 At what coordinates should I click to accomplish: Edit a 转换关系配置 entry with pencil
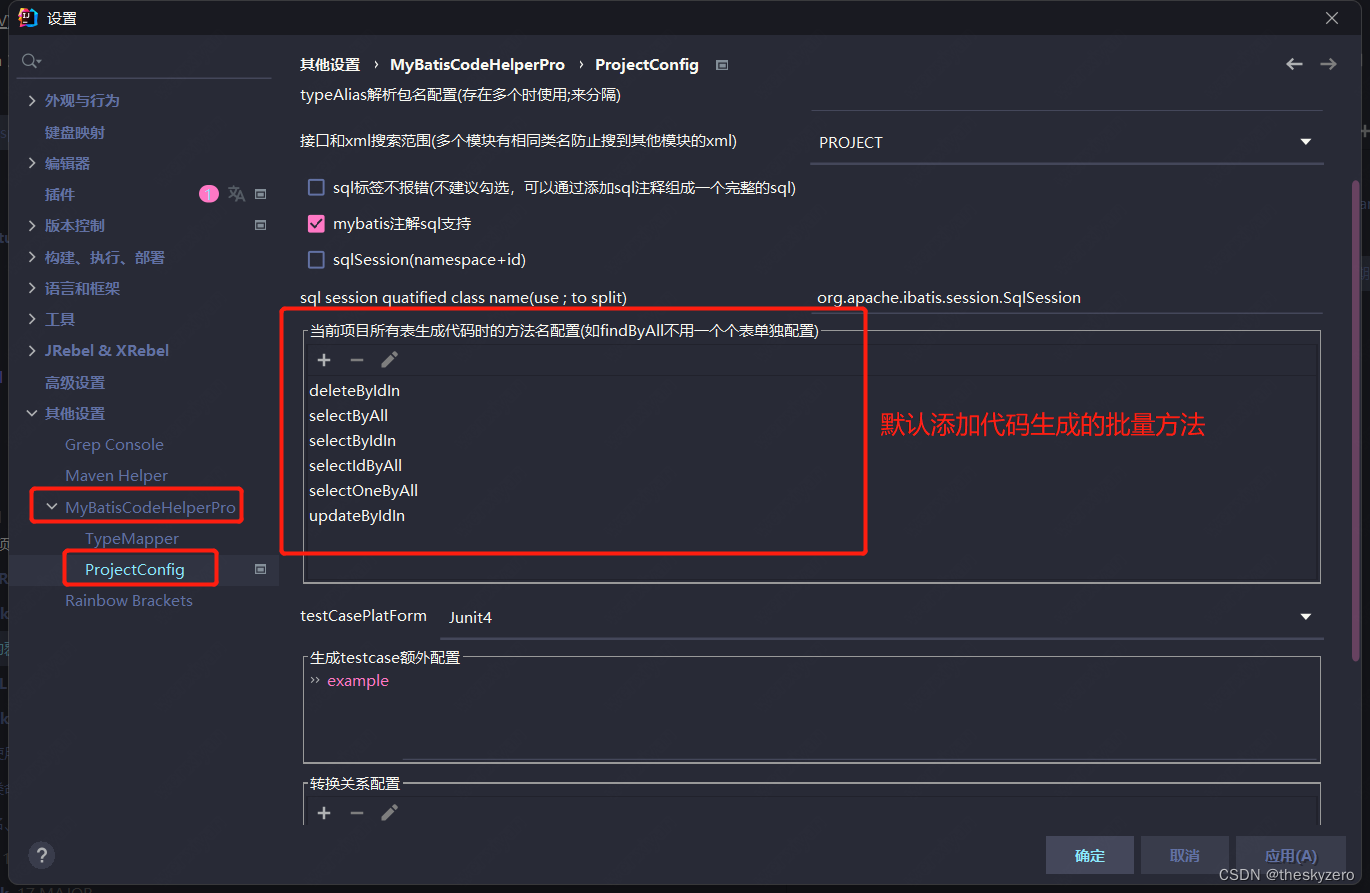[390, 813]
